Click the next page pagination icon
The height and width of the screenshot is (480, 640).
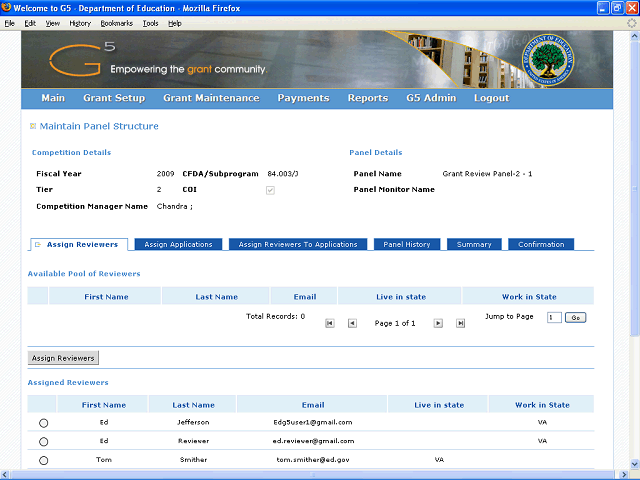coord(438,323)
